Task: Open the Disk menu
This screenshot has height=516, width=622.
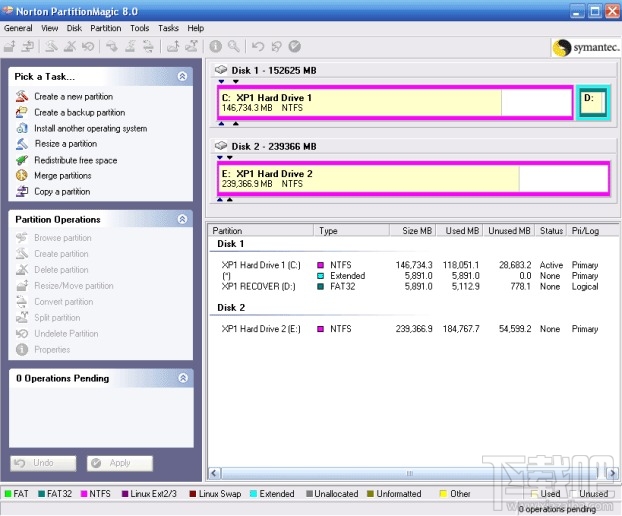Action: tap(74, 28)
